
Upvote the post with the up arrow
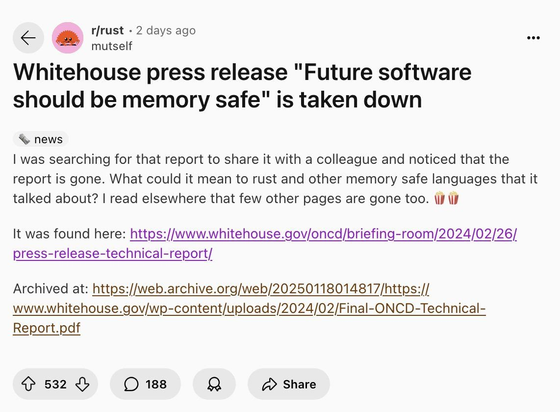click(x=28, y=384)
